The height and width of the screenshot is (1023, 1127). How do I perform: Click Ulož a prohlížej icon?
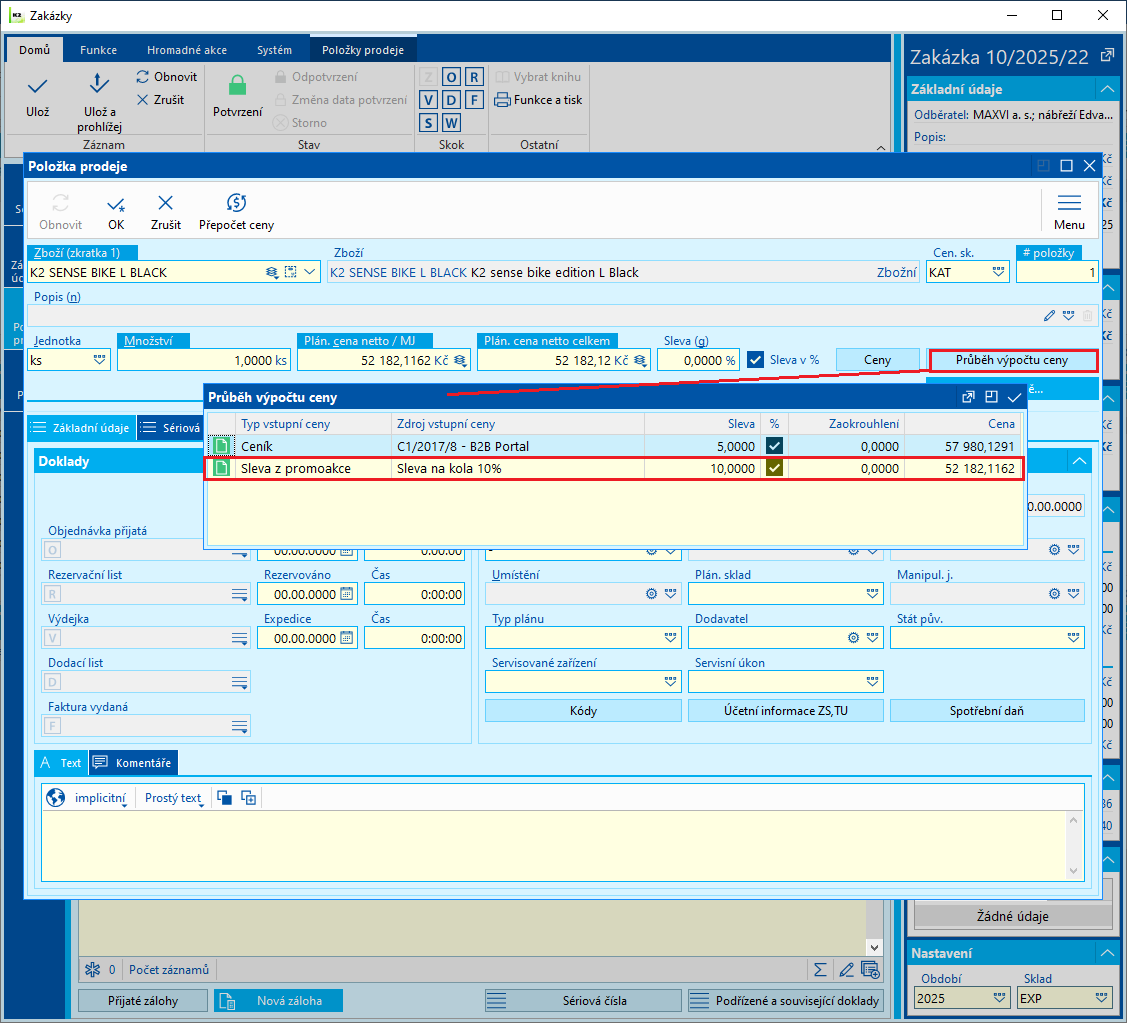coord(98,83)
